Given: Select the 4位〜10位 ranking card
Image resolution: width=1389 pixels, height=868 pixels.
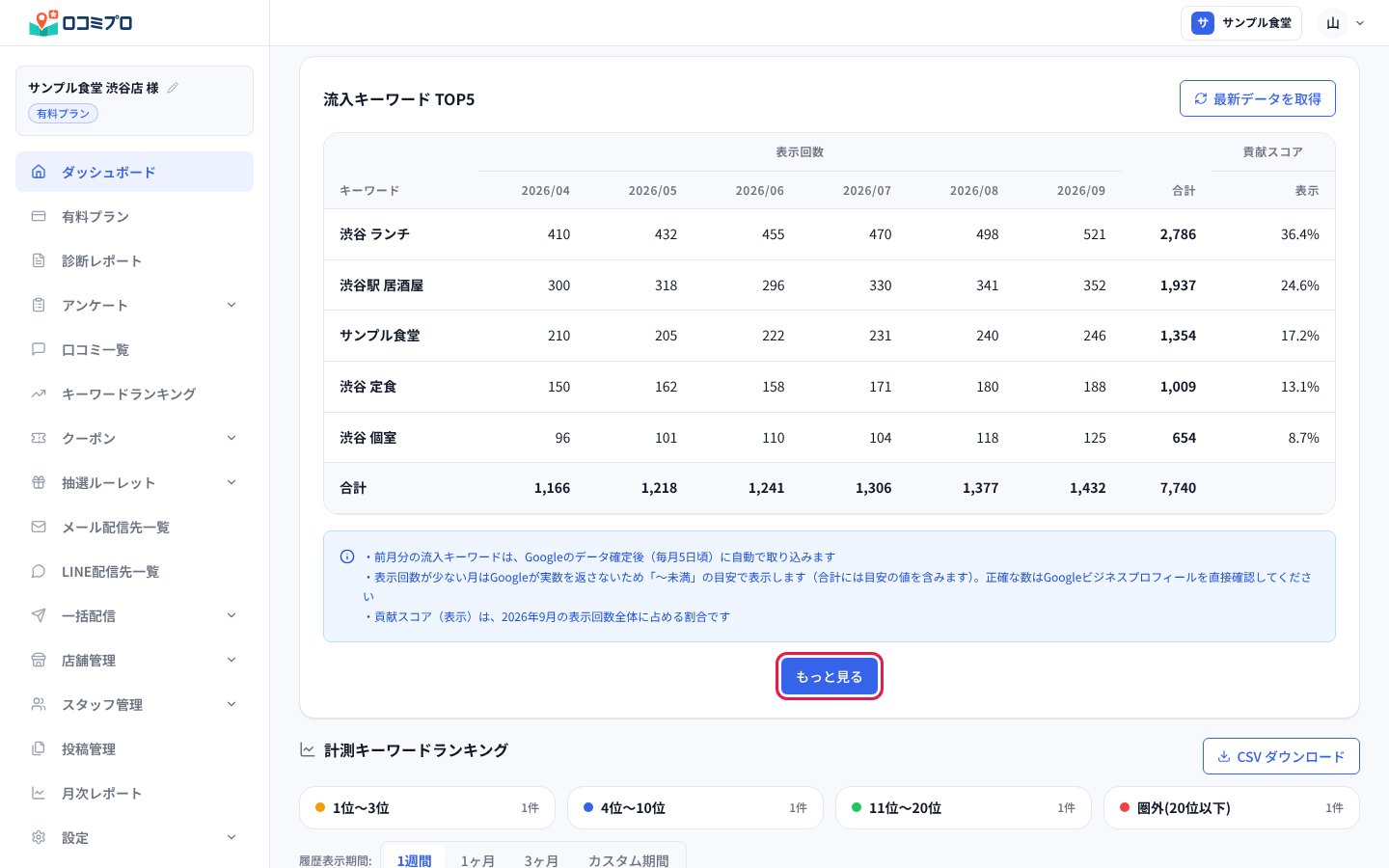Looking at the screenshot, I should (695, 807).
